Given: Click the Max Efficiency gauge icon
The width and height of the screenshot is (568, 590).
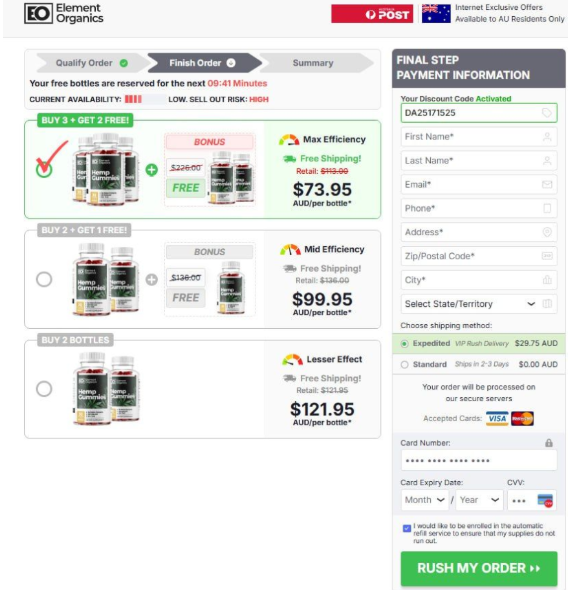Looking at the screenshot, I should pos(289,140).
